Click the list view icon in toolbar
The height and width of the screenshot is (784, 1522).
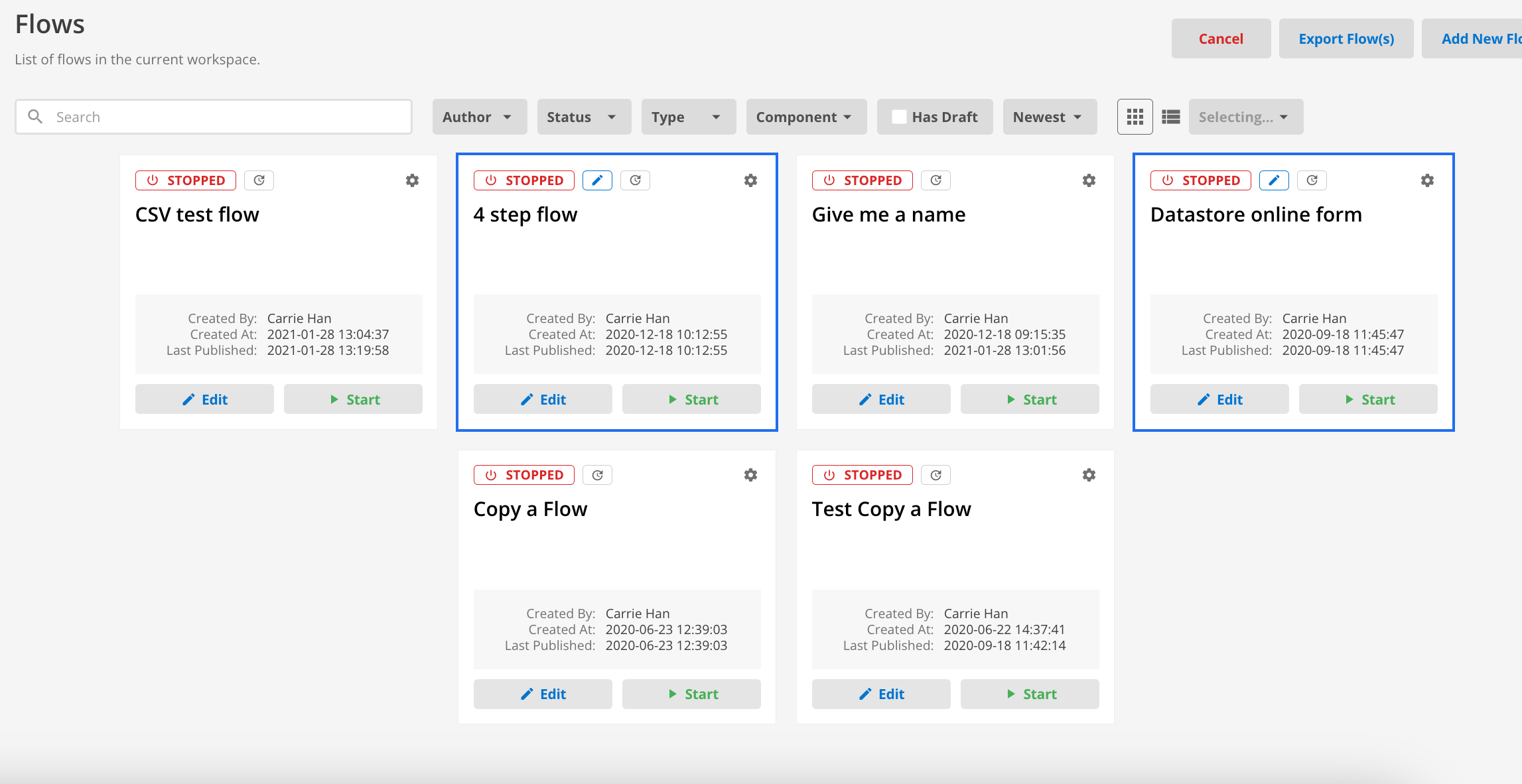(1171, 117)
